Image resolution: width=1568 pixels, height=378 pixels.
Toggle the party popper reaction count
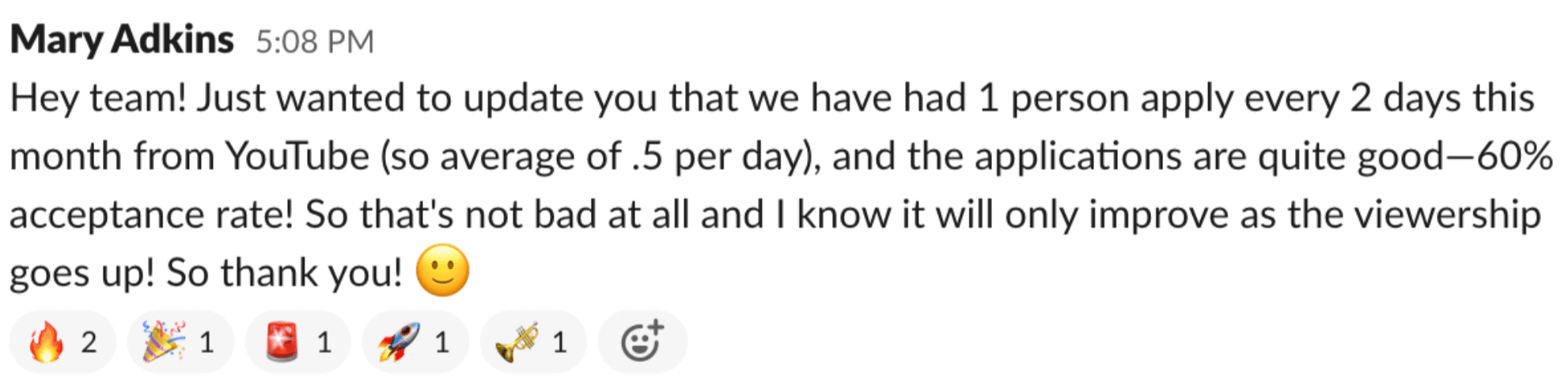tap(206, 342)
